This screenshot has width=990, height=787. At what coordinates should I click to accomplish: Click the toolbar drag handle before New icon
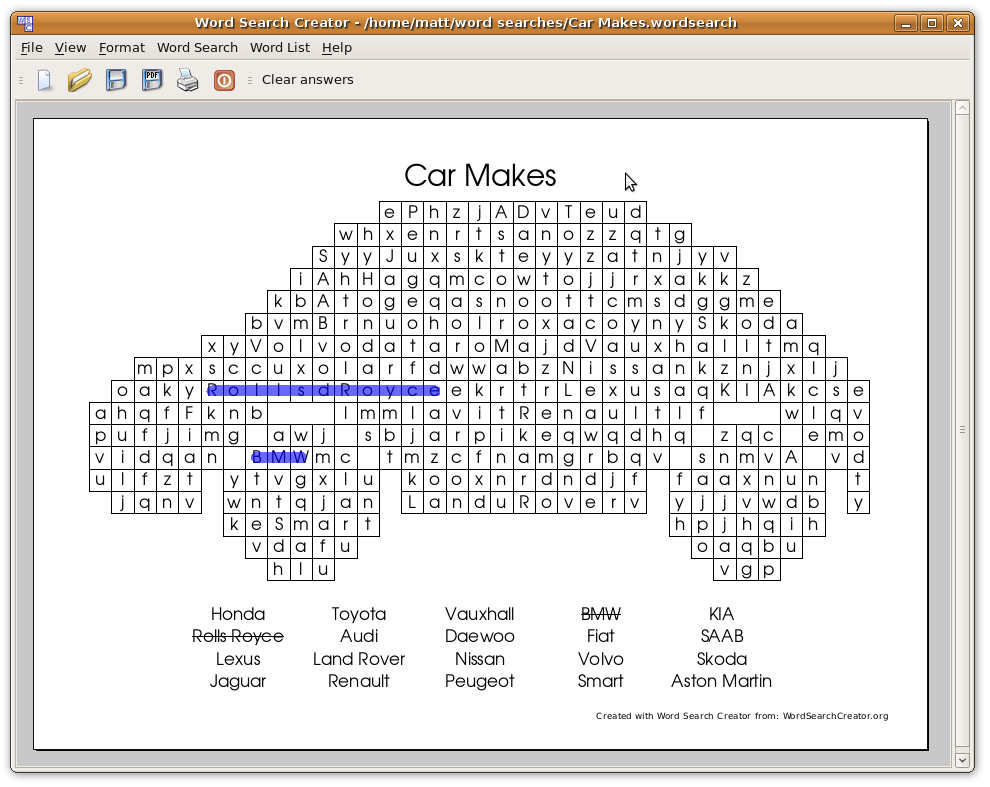coord(21,80)
